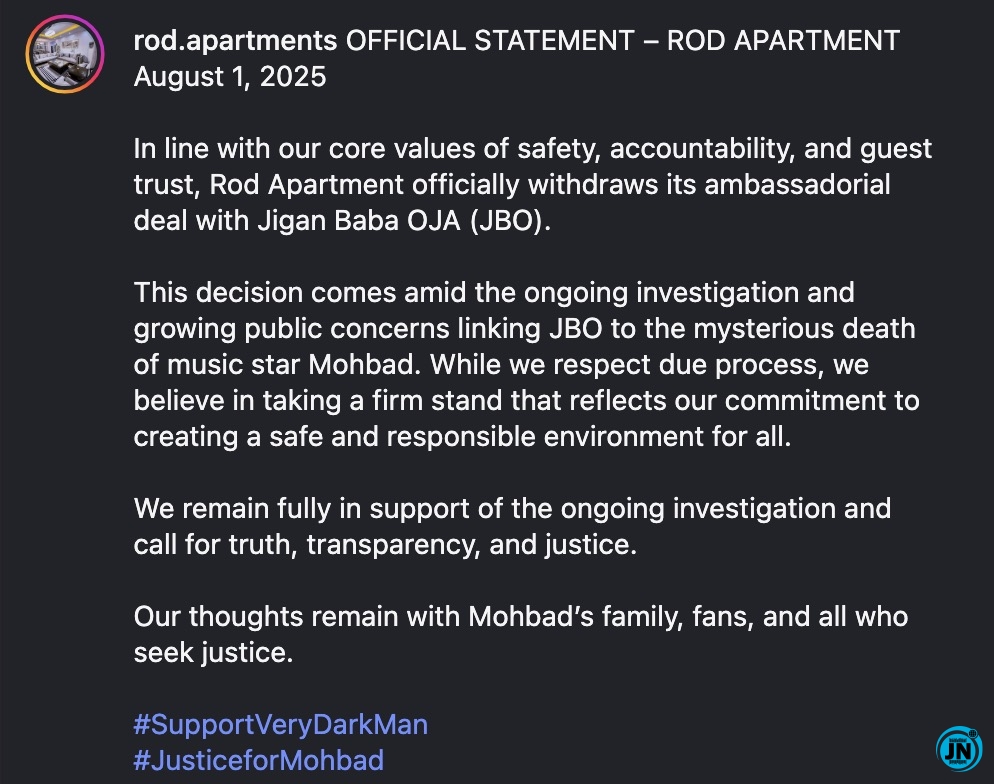Select the paragraph starting 'This decision comes'
This screenshot has height=784, width=994.
(526, 364)
